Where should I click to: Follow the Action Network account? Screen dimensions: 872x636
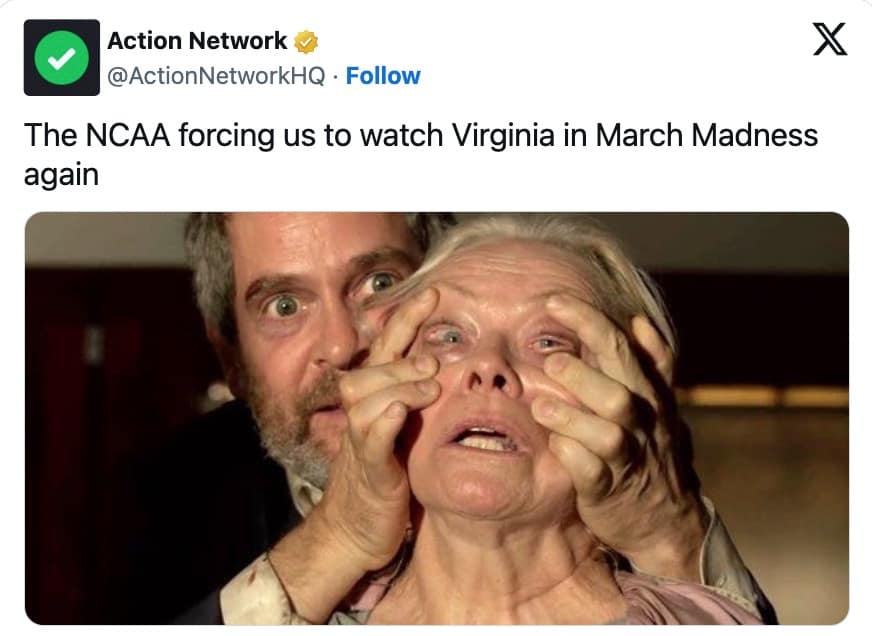tap(383, 76)
